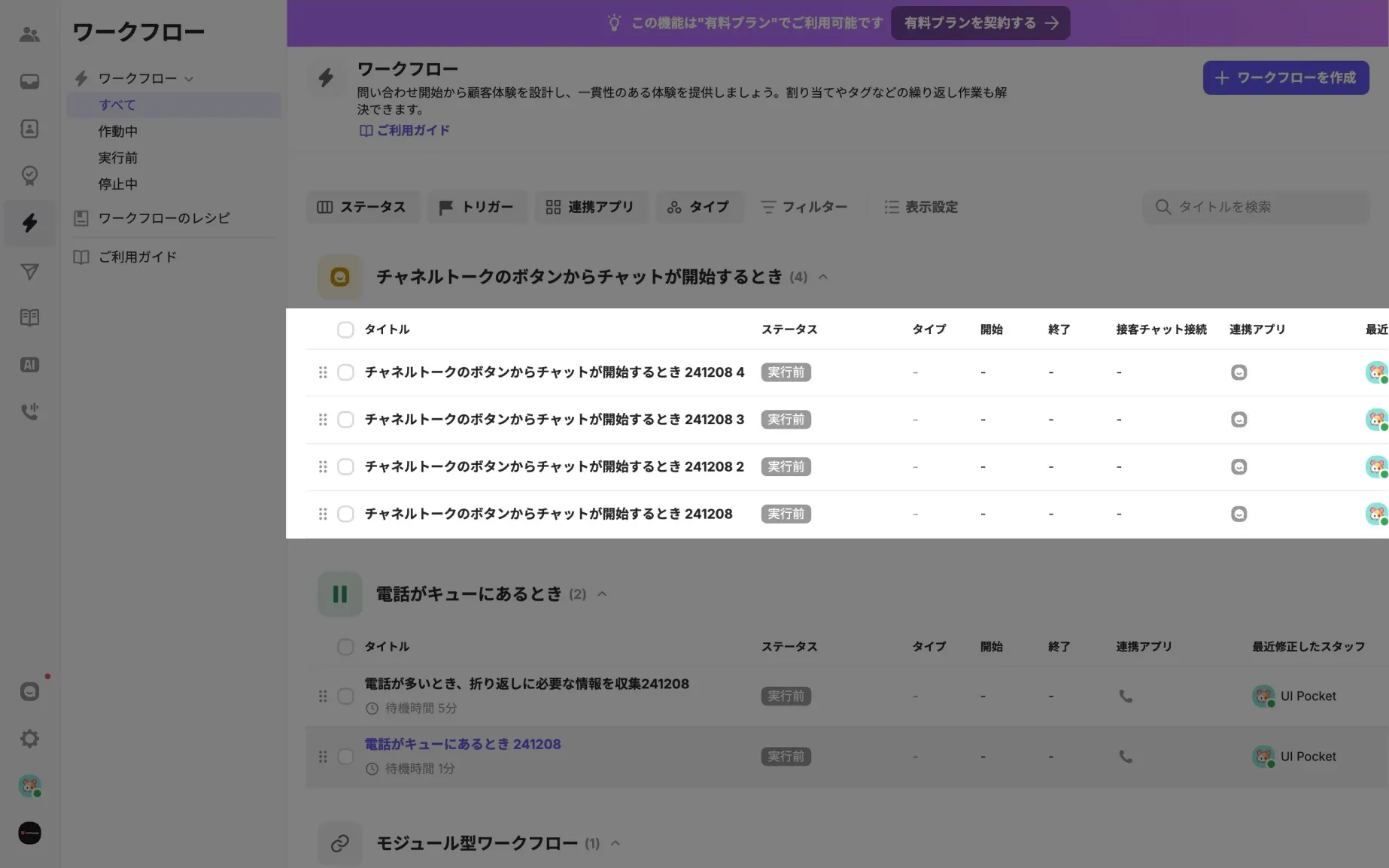Image resolution: width=1389 pixels, height=868 pixels.
Task: Collapse the チャネルトークのボタンからチャットが開始するとき group
Action: 823,277
